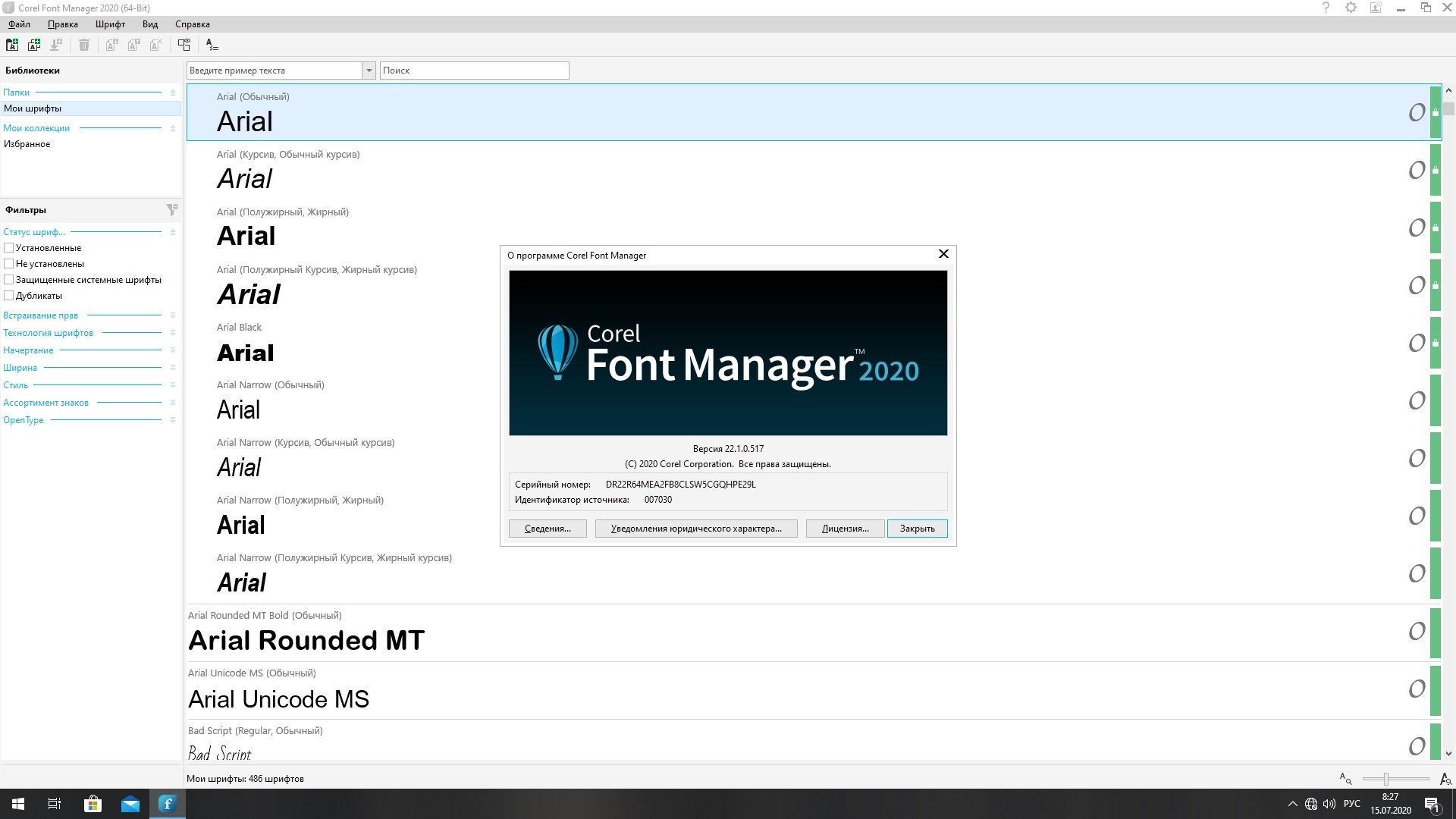Screen dimensions: 1456x819
Task: Click the favorite heart for Arial (Обычный)
Action: (x=1417, y=112)
